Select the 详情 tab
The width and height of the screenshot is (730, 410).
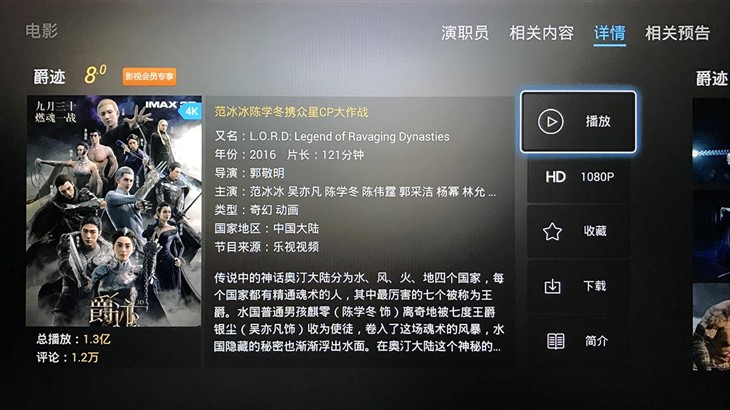tap(609, 33)
